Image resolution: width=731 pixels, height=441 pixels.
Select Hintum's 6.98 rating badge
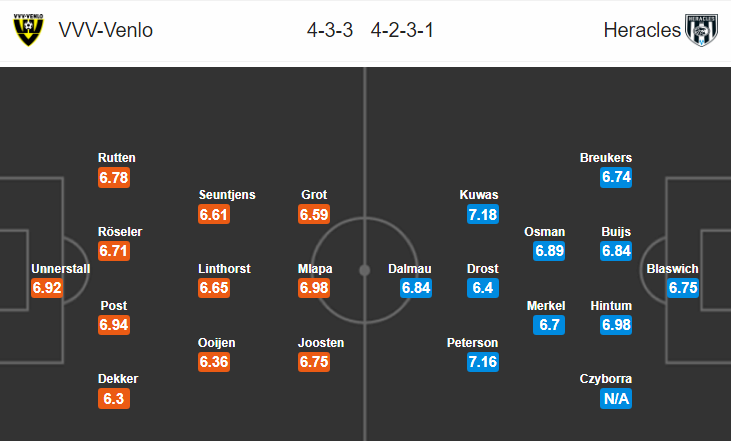616,324
